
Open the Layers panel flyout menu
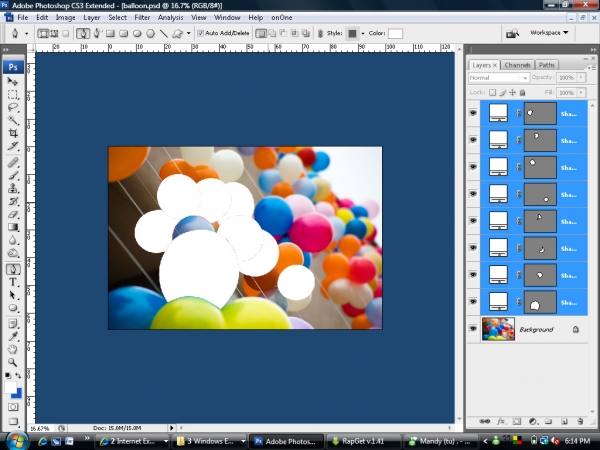pyautogui.click(x=592, y=67)
